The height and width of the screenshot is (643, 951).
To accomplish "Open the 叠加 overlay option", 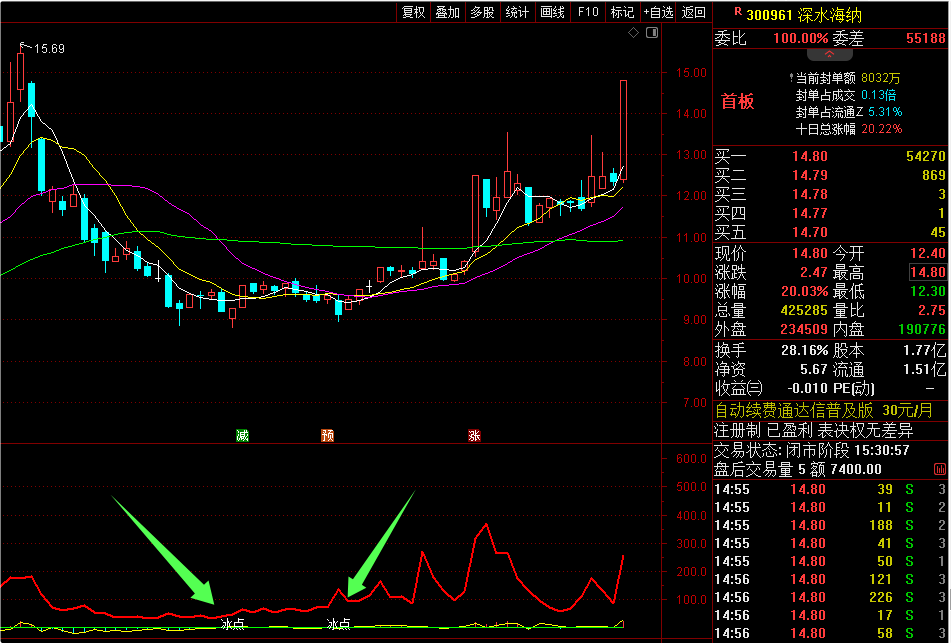I will click(x=448, y=12).
